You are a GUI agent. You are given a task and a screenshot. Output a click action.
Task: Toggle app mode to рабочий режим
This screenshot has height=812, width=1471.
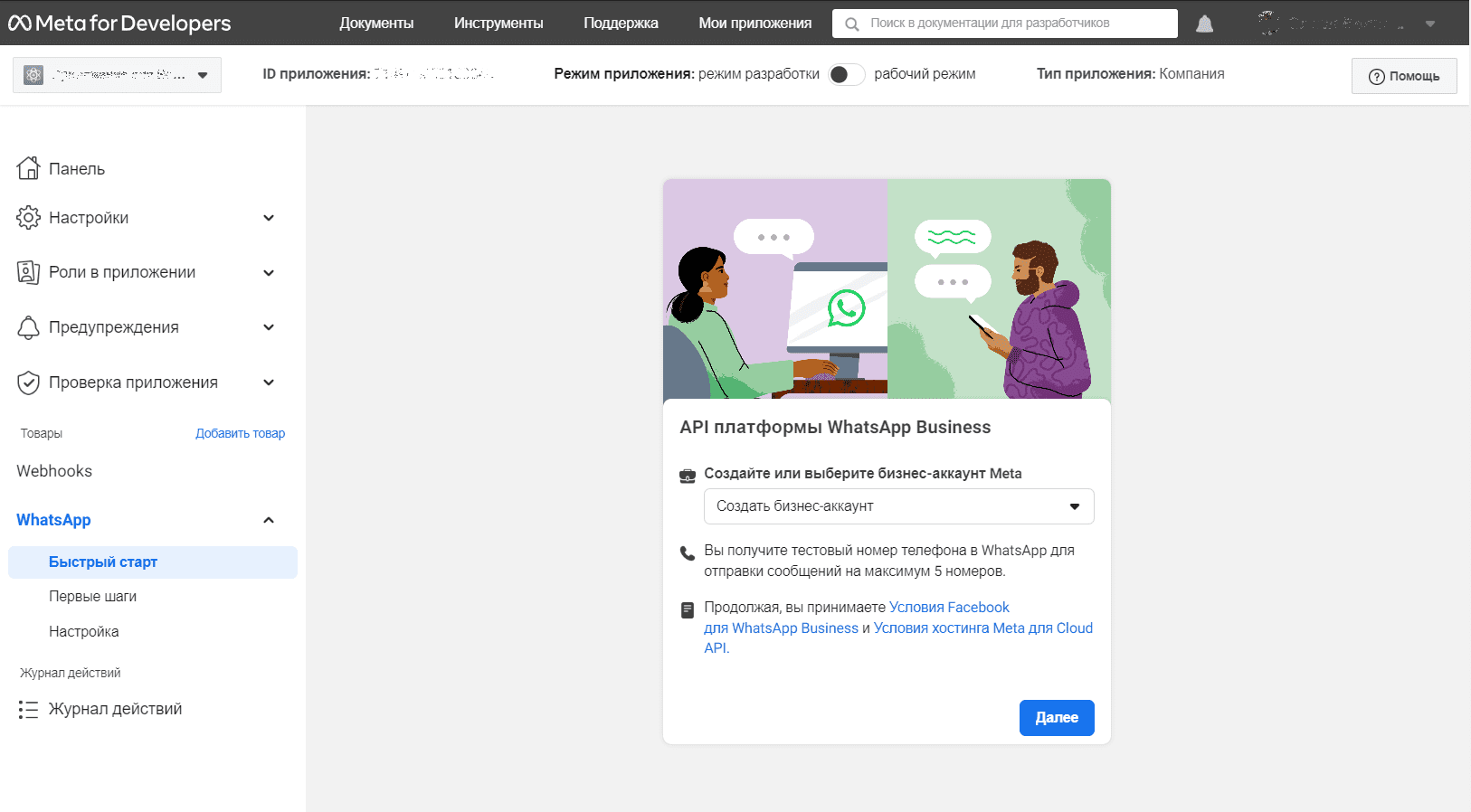(847, 74)
